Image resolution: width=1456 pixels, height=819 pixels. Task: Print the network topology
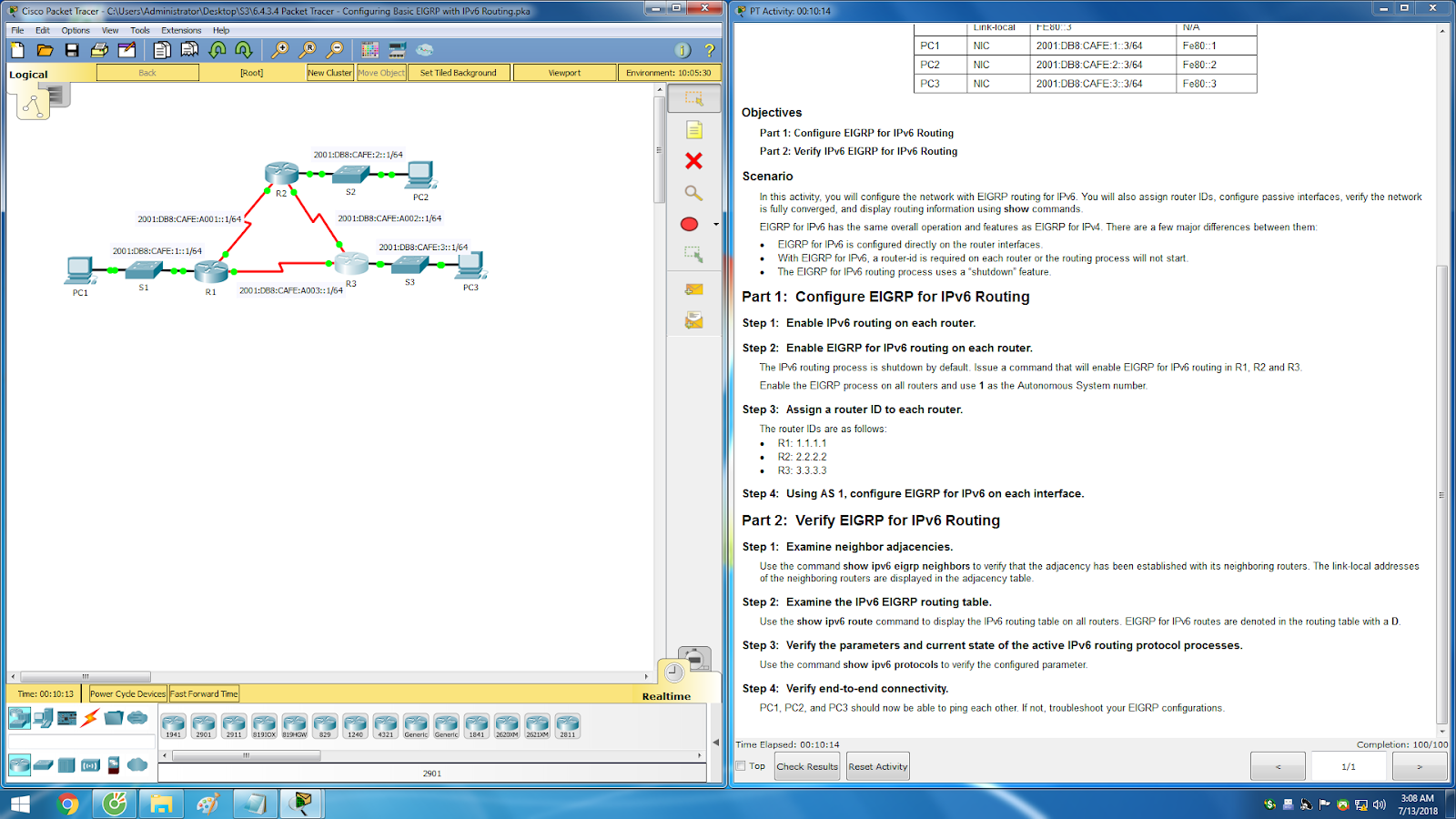[x=99, y=50]
